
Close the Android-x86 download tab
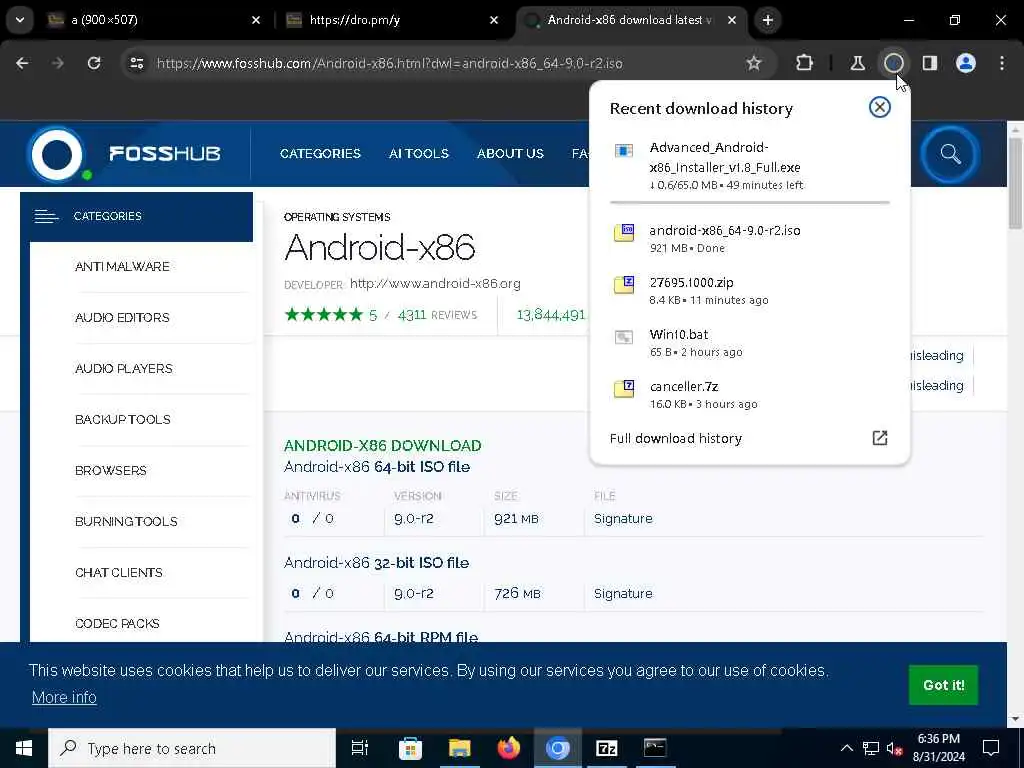pos(732,20)
